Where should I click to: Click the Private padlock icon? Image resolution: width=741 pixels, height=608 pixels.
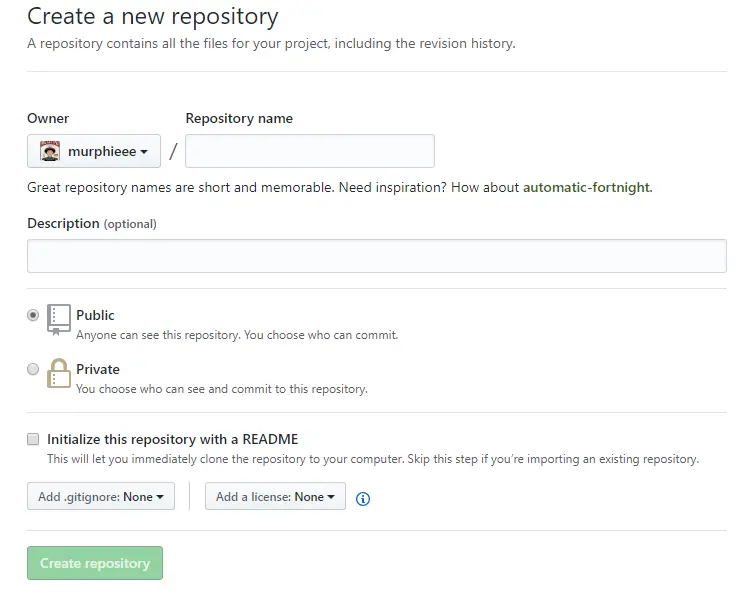coord(59,373)
